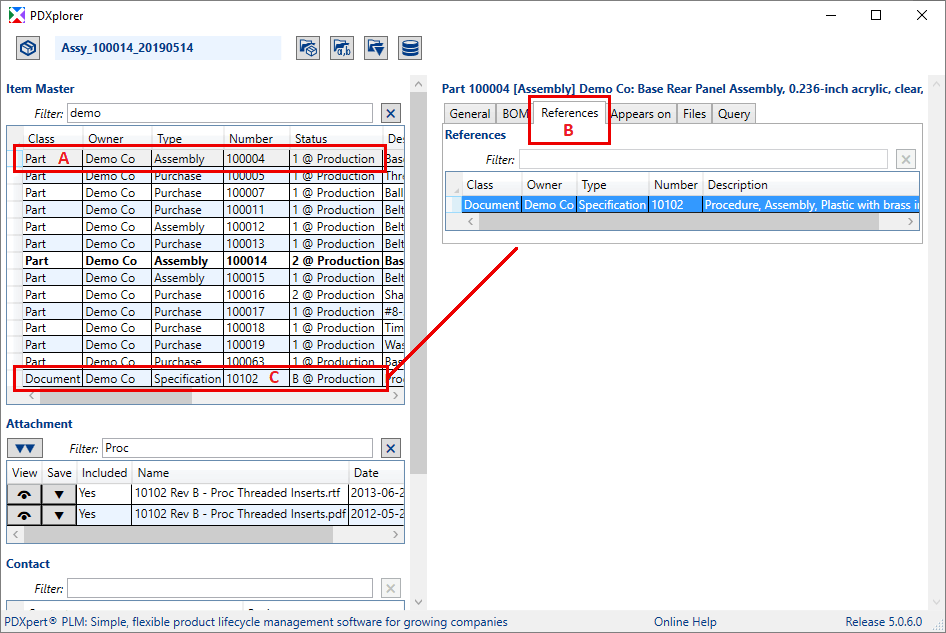946x633 pixels.
Task: Sort References list by Number column
Action: 676,185
